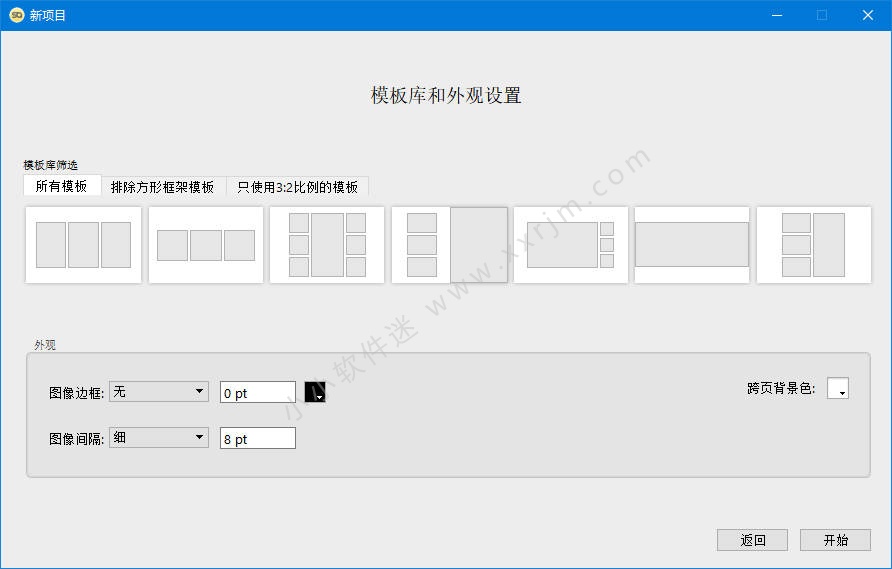
Task: Select the three vertical columns template thumbnail
Action: tap(83, 245)
